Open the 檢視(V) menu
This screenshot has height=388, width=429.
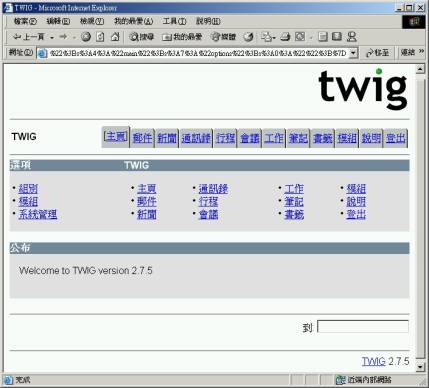[x=92, y=21]
